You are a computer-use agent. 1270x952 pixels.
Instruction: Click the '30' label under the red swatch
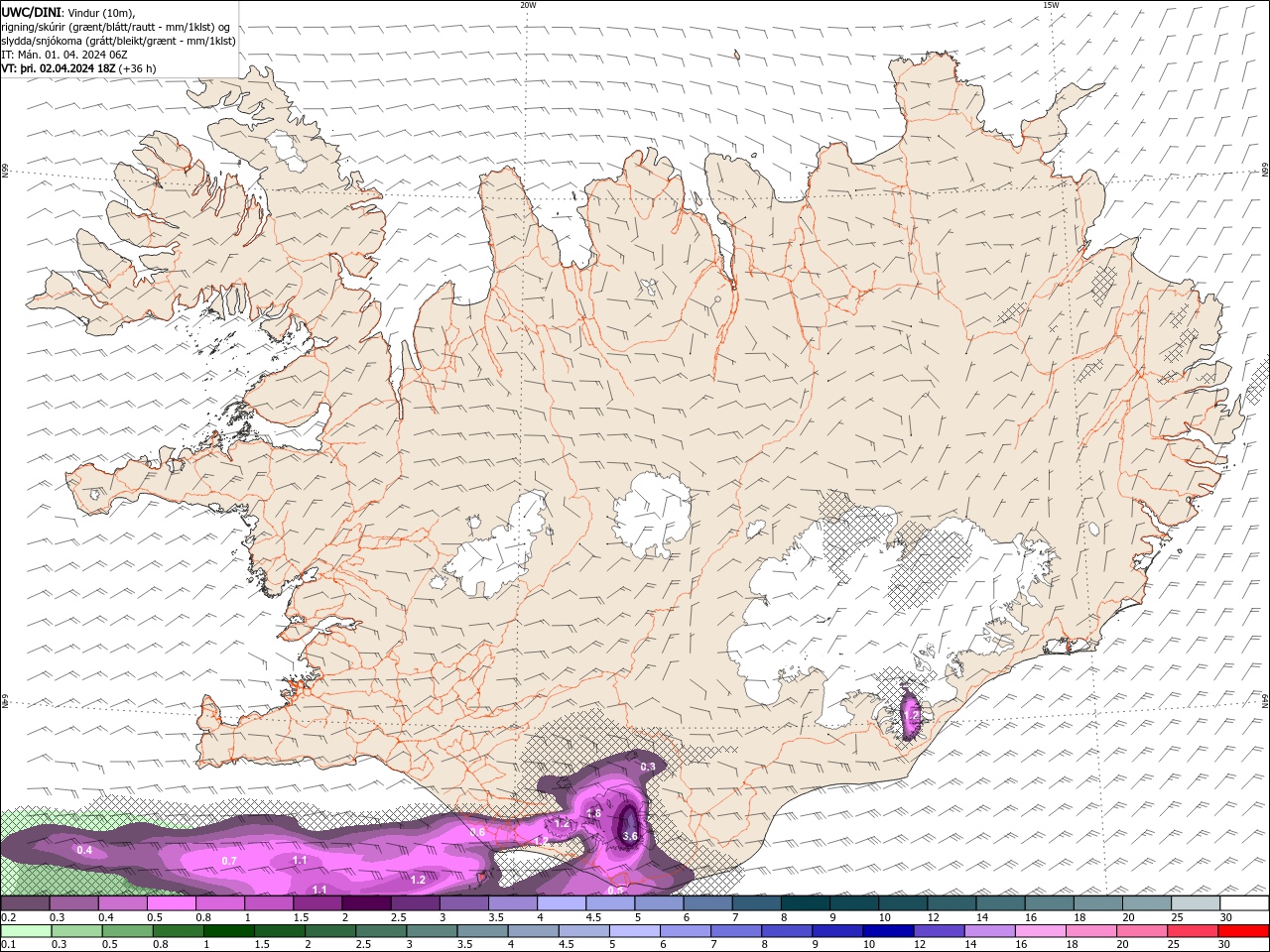pyautogui.click(x=1226, y=944)
